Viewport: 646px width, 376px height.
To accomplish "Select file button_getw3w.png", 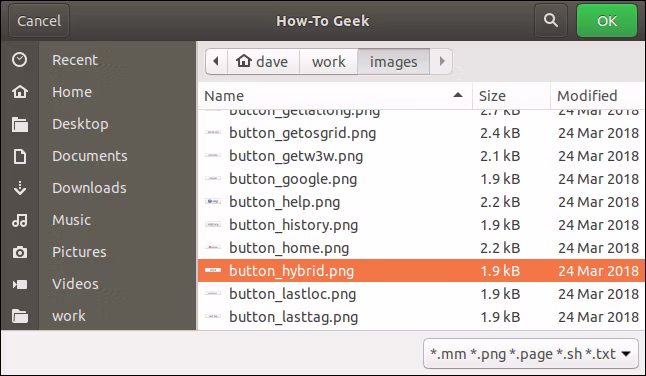I will (x=421, y=156).
